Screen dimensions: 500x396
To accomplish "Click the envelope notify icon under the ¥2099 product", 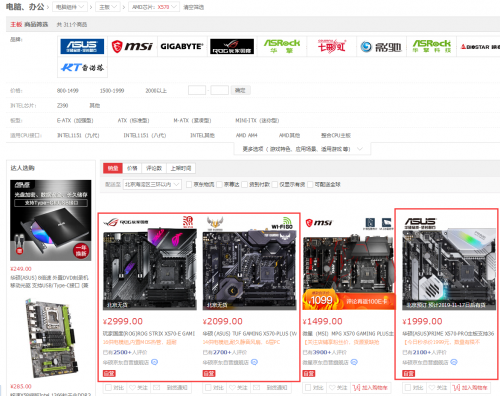I will click(x=256, y=388).
